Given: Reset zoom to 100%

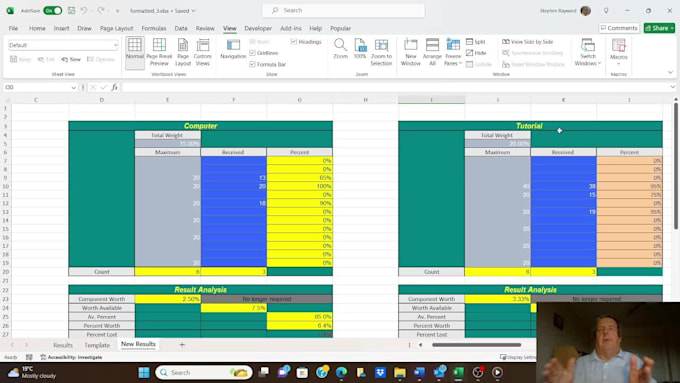Looking at the screenshot, I should (360, 49).
